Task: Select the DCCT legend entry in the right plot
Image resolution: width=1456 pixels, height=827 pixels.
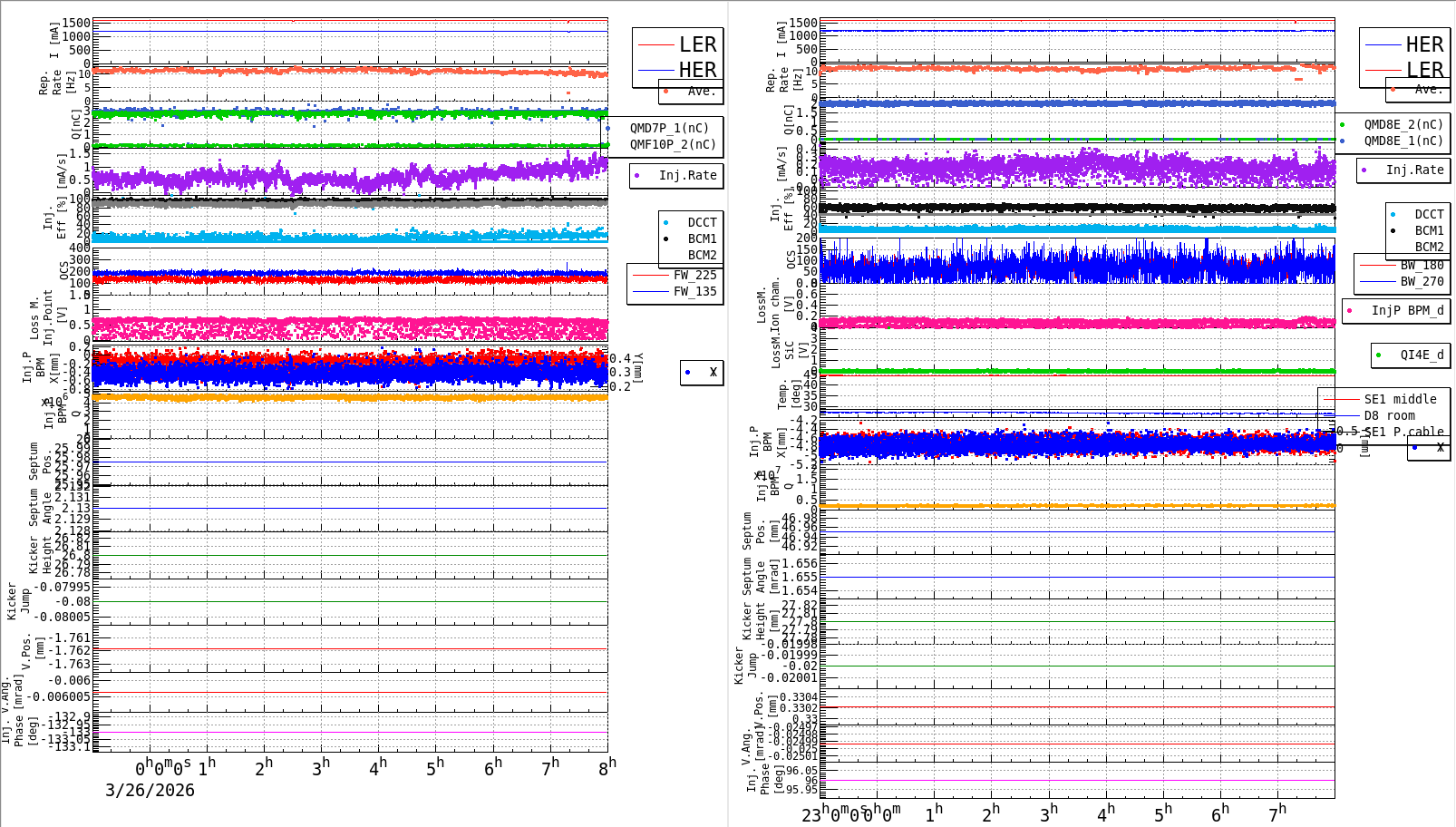Action: pos(1429,214)
